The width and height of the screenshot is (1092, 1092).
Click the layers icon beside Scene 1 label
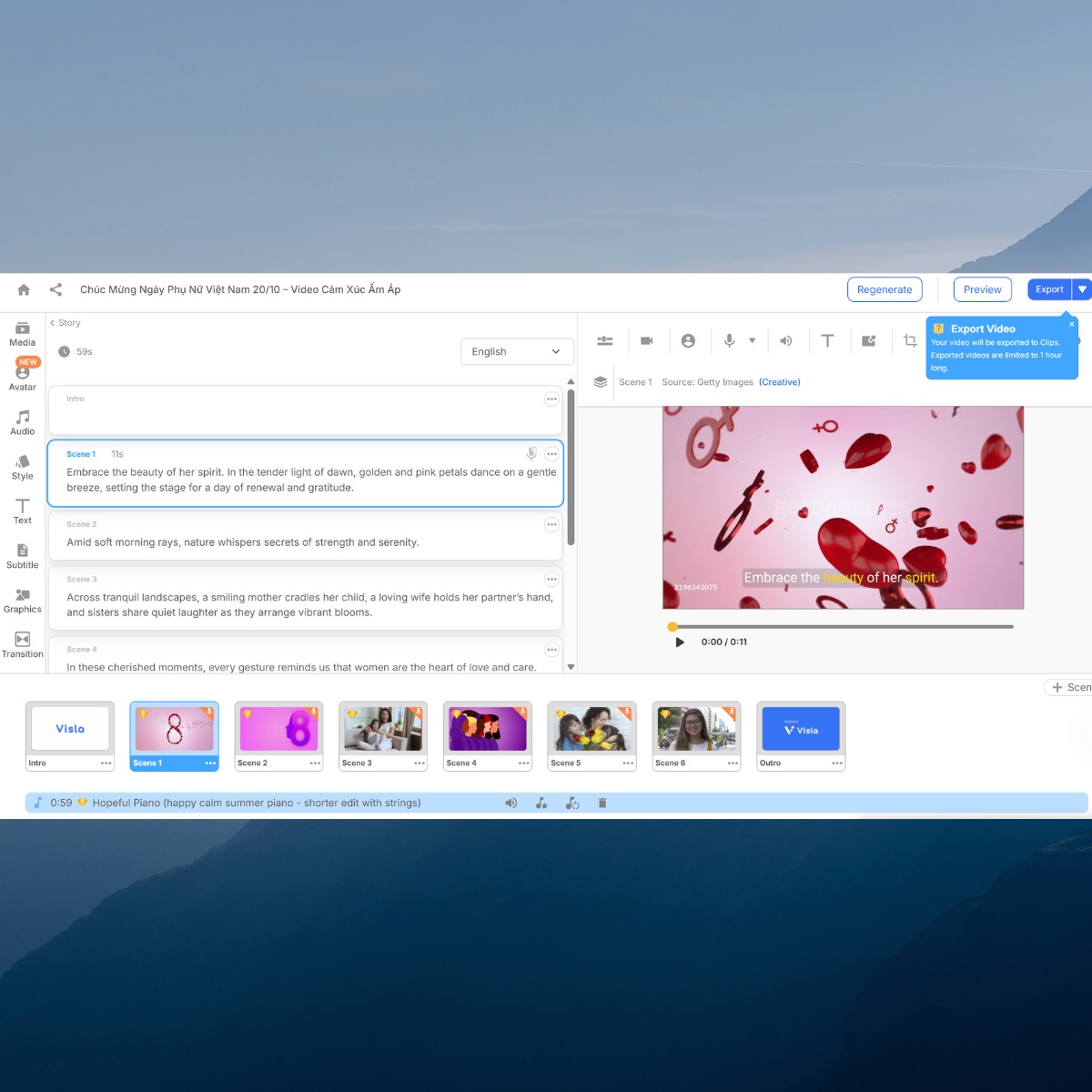pyautogui.click(x=601, y=382)
